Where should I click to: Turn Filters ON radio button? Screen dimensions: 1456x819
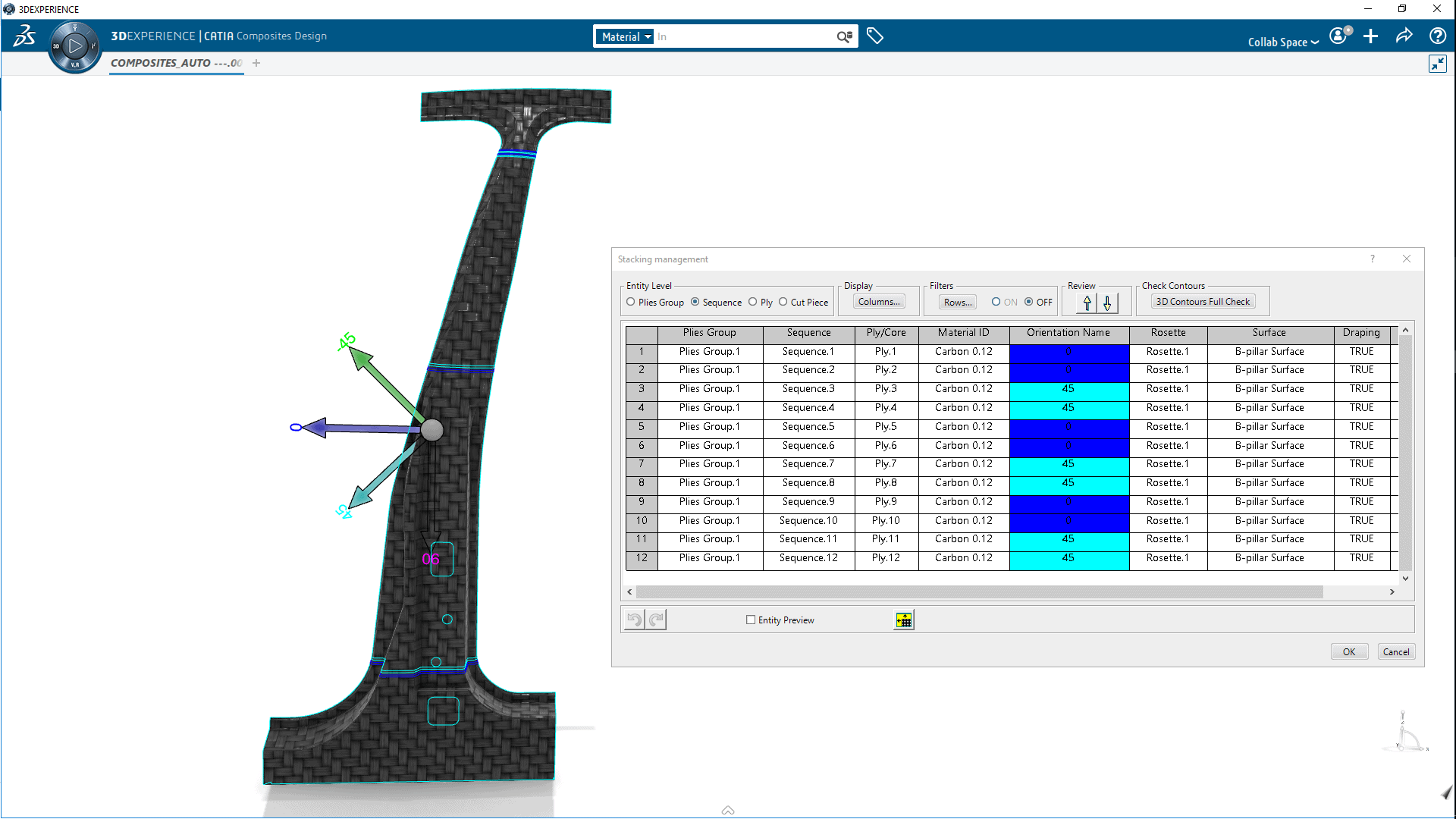pos(996,302)
